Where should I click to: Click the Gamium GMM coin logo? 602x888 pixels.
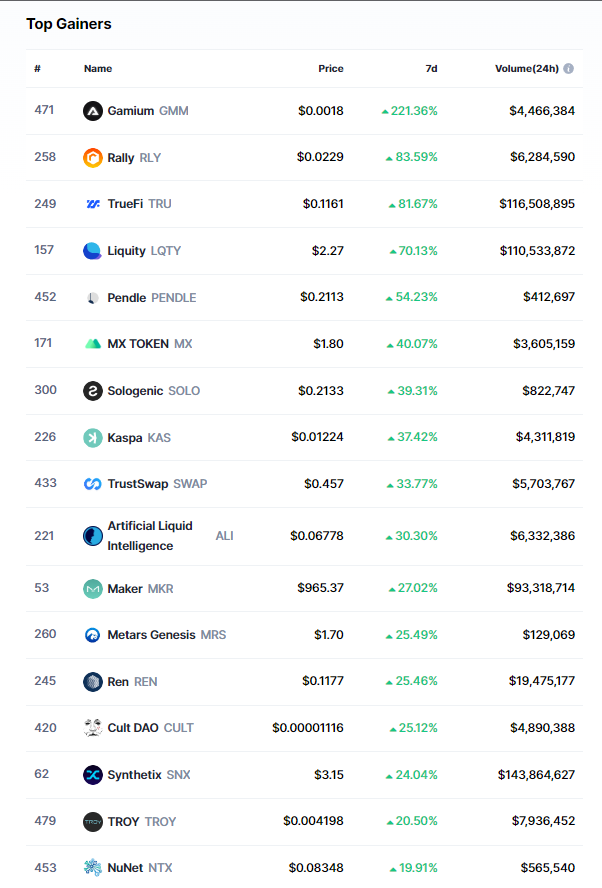(93, 111)
